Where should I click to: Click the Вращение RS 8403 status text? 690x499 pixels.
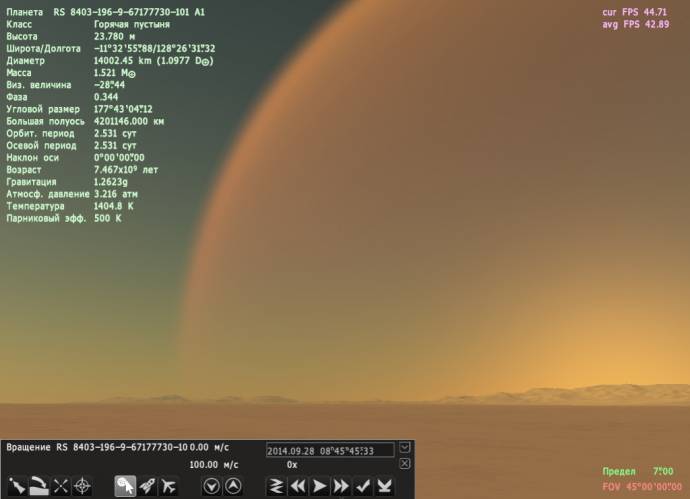click(97, 447)
